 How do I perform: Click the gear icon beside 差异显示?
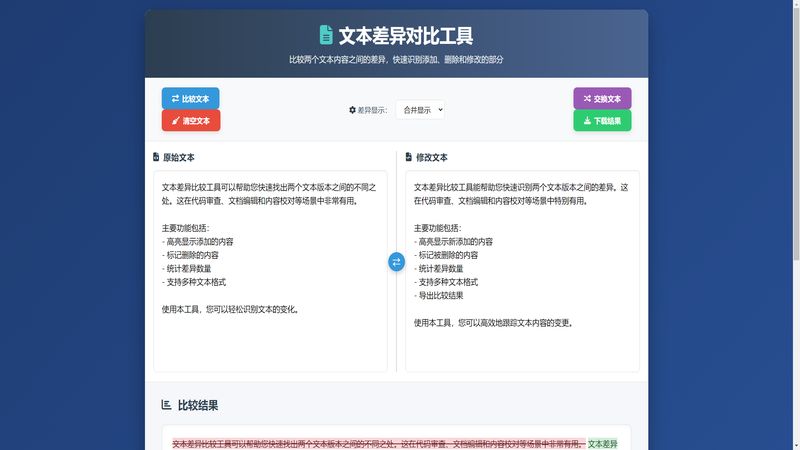352,110
